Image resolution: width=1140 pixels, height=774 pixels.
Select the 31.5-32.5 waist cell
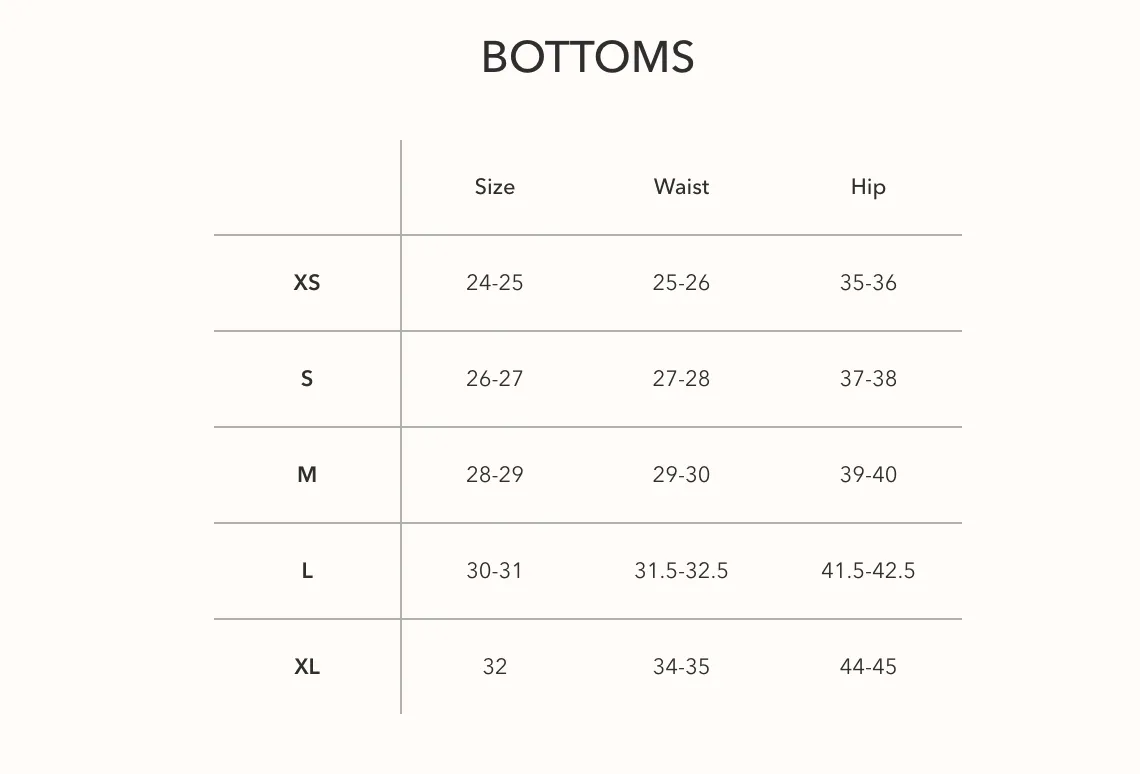681,571
